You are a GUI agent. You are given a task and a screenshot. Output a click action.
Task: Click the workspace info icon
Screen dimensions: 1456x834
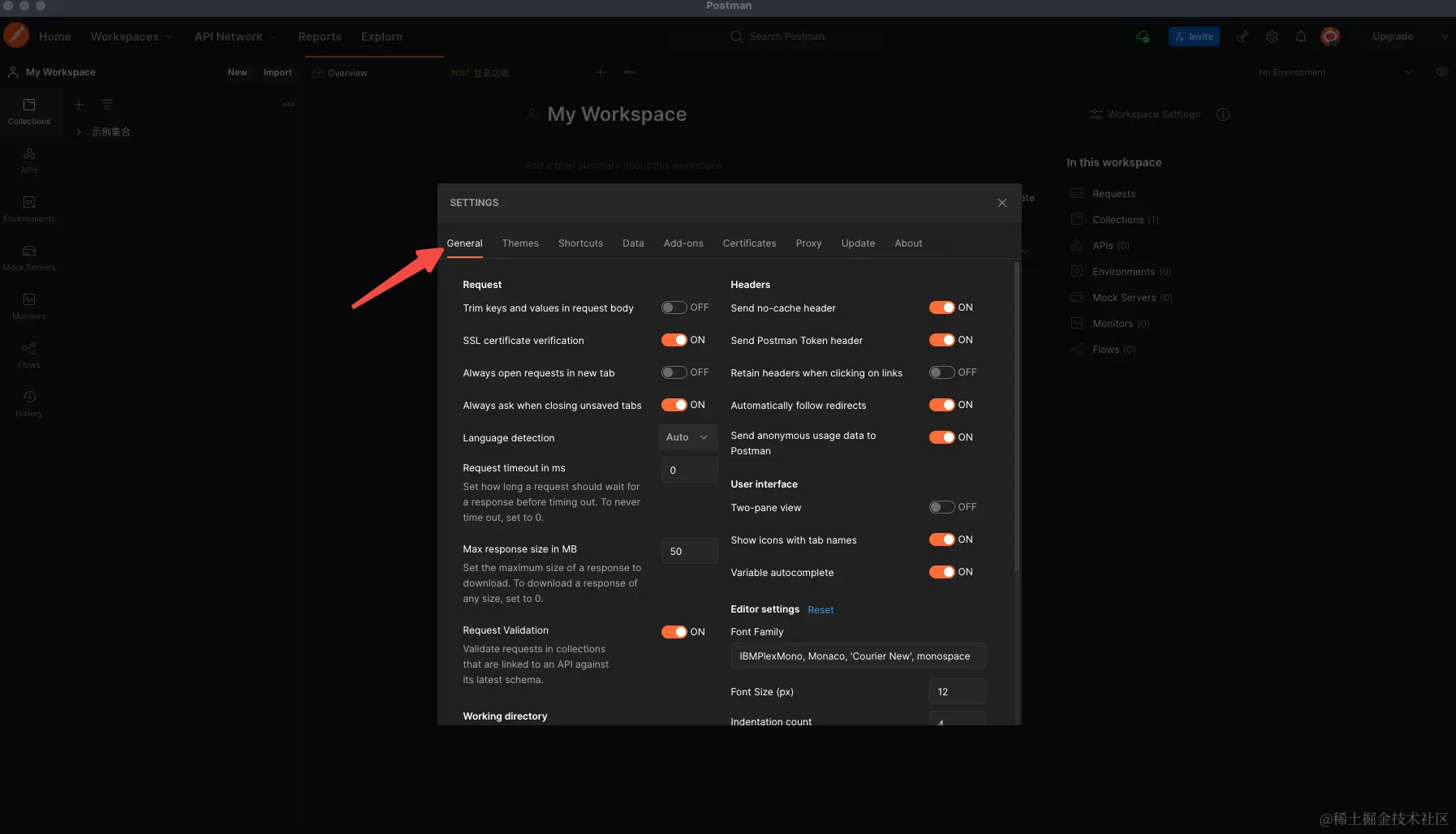pos(1223,114)
